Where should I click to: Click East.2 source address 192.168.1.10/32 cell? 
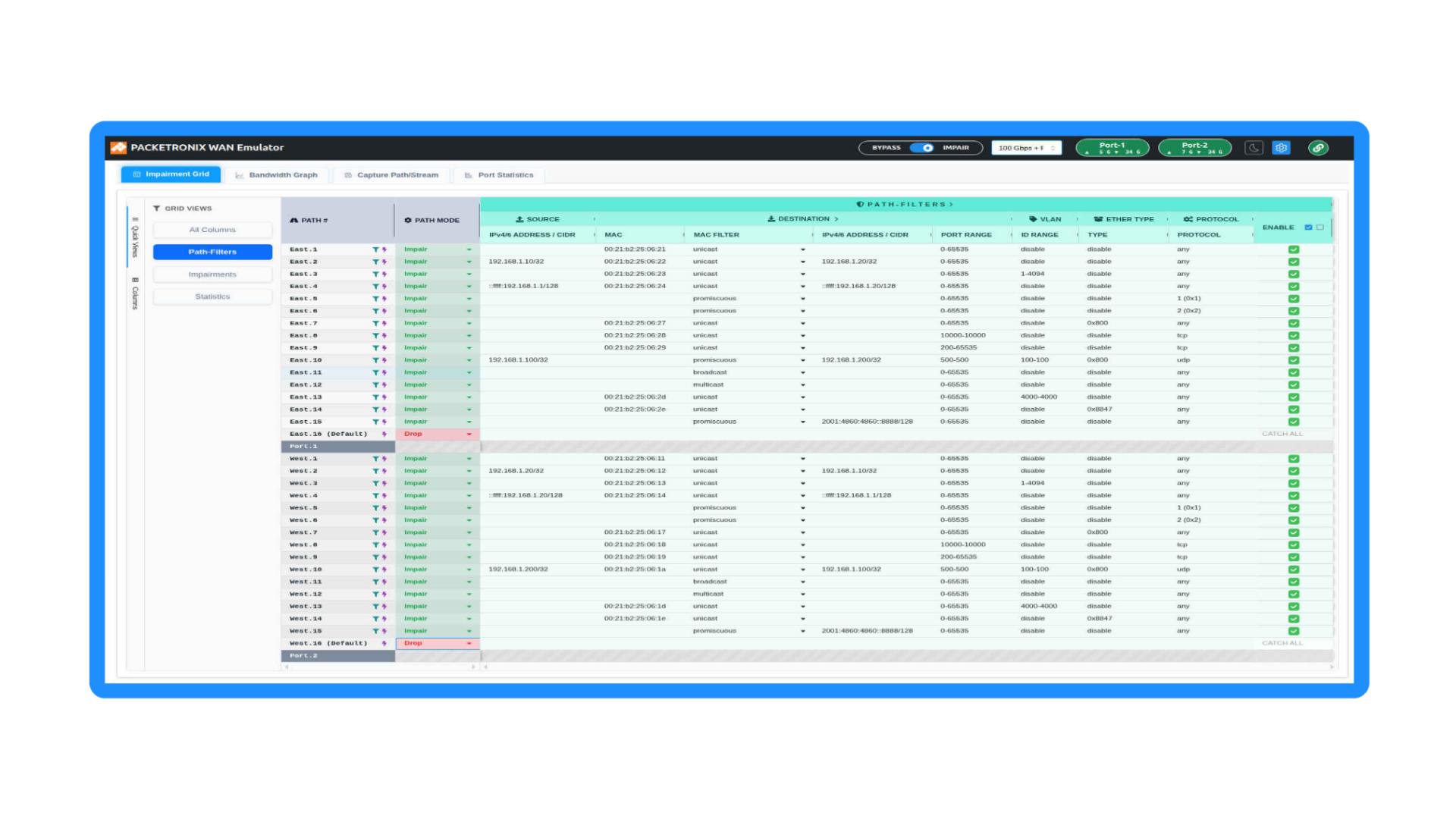(x=538, y=262)
